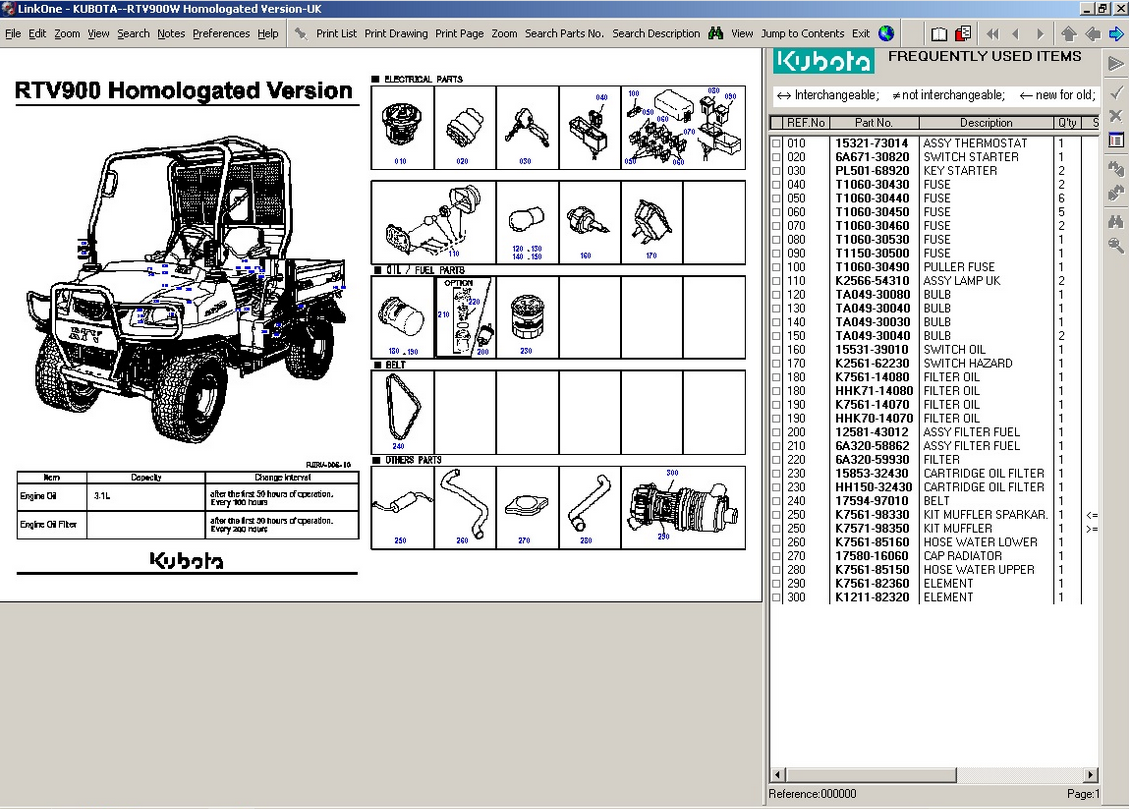Select radiator cap thumbnail labeled 270

527,507
